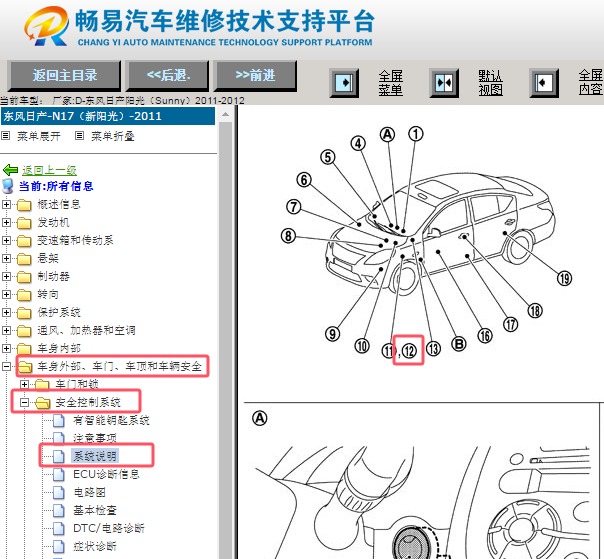Select the 东风日产-N17（新阳光）-2011 header
The height and width of the screenshot is (559, 604).
(x=108, y=116)
